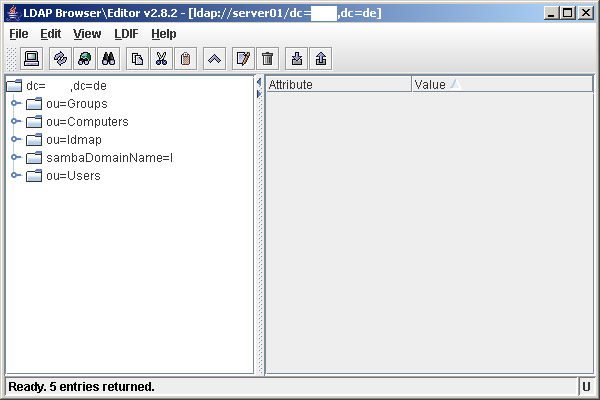
Task: Click the 'U' indicator in status bar
Action: tap(586, 387)
